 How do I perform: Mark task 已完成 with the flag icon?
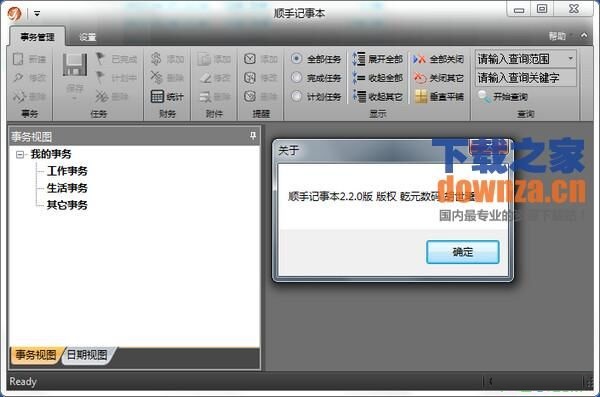(100, 59)
